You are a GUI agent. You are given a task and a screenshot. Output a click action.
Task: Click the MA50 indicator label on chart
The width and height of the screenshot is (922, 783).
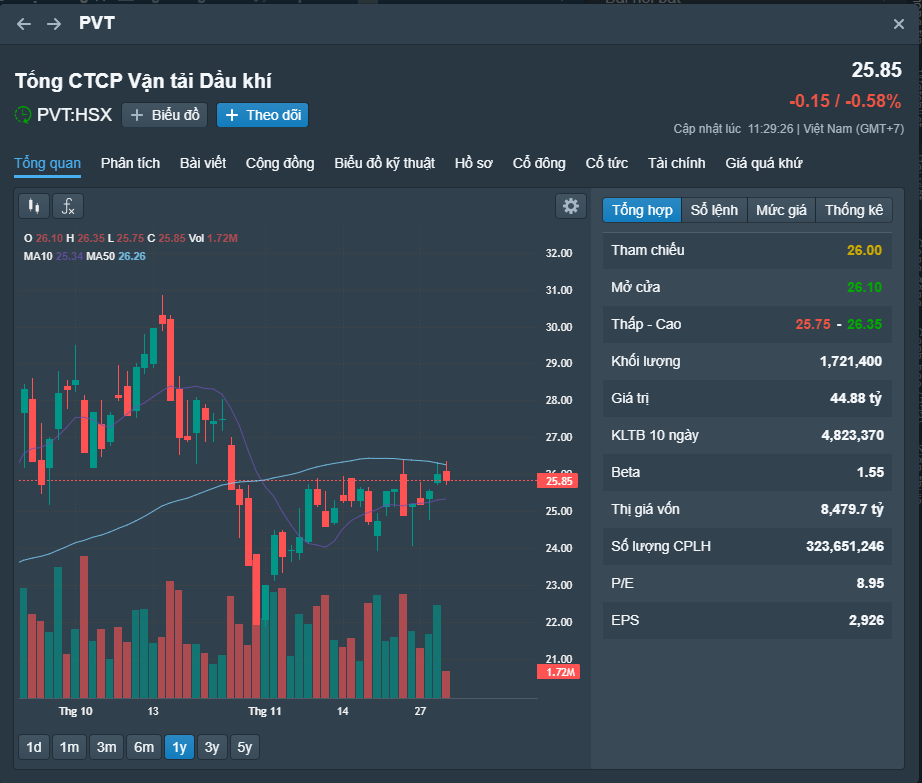pos(101,256)
